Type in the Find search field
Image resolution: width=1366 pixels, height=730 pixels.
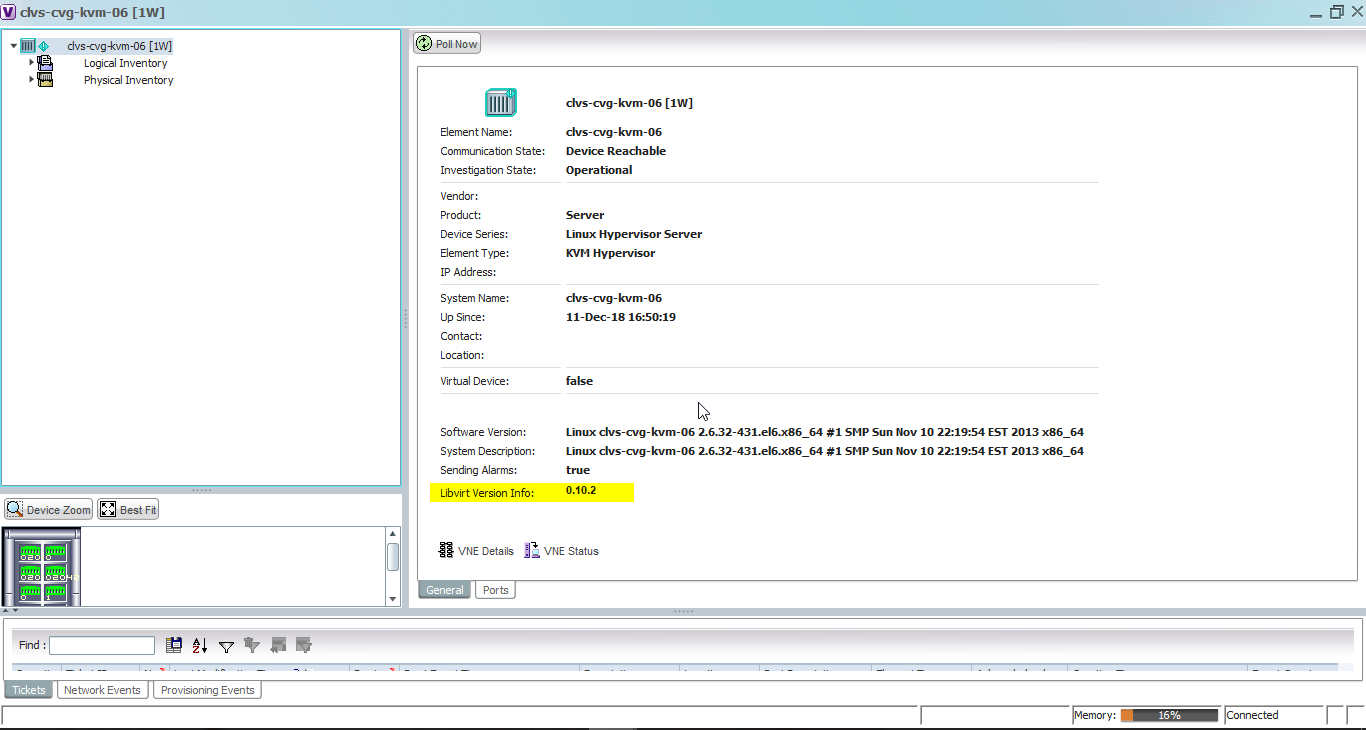click(x=101, y=645)
